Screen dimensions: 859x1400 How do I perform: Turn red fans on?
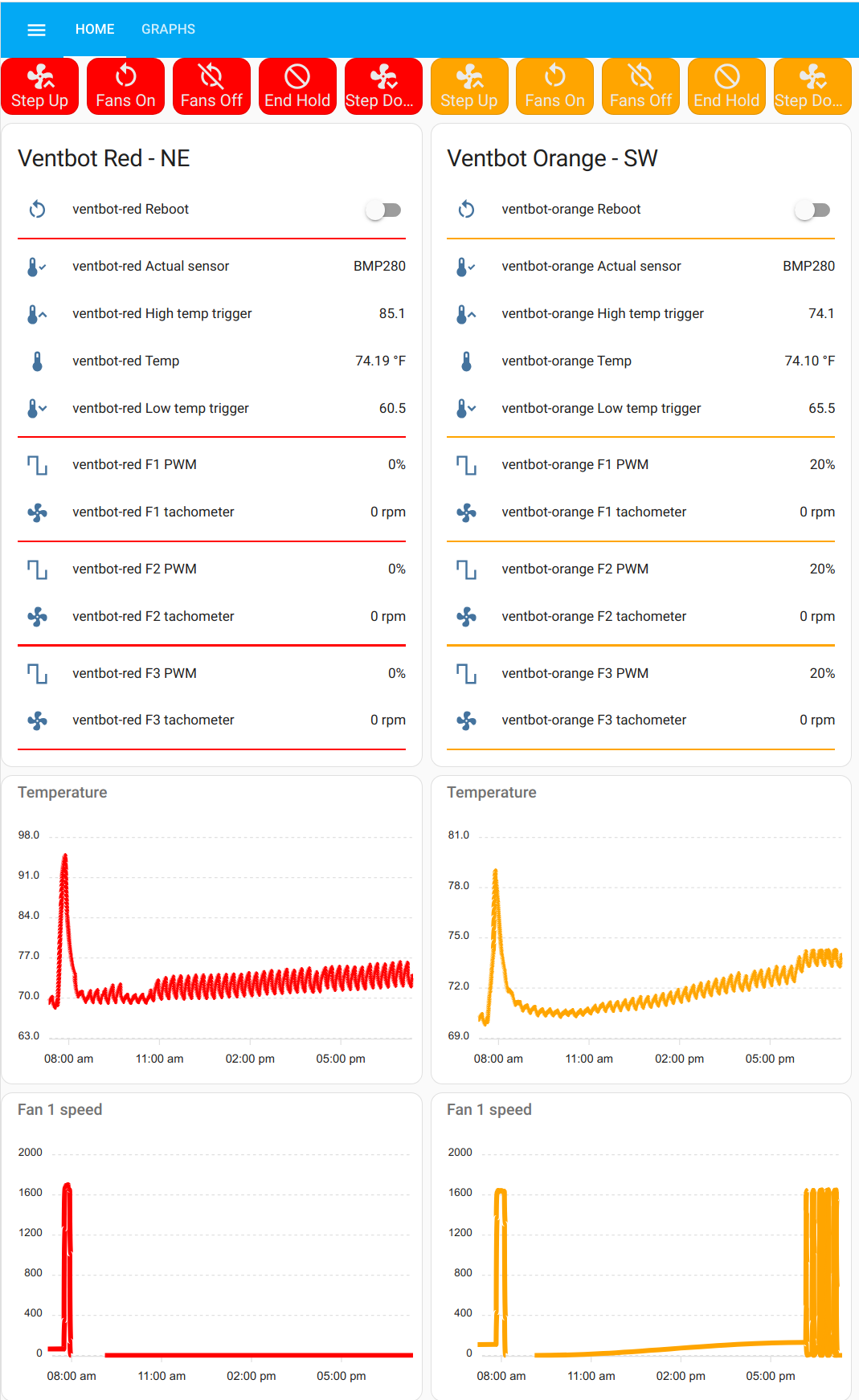(125, 87)
